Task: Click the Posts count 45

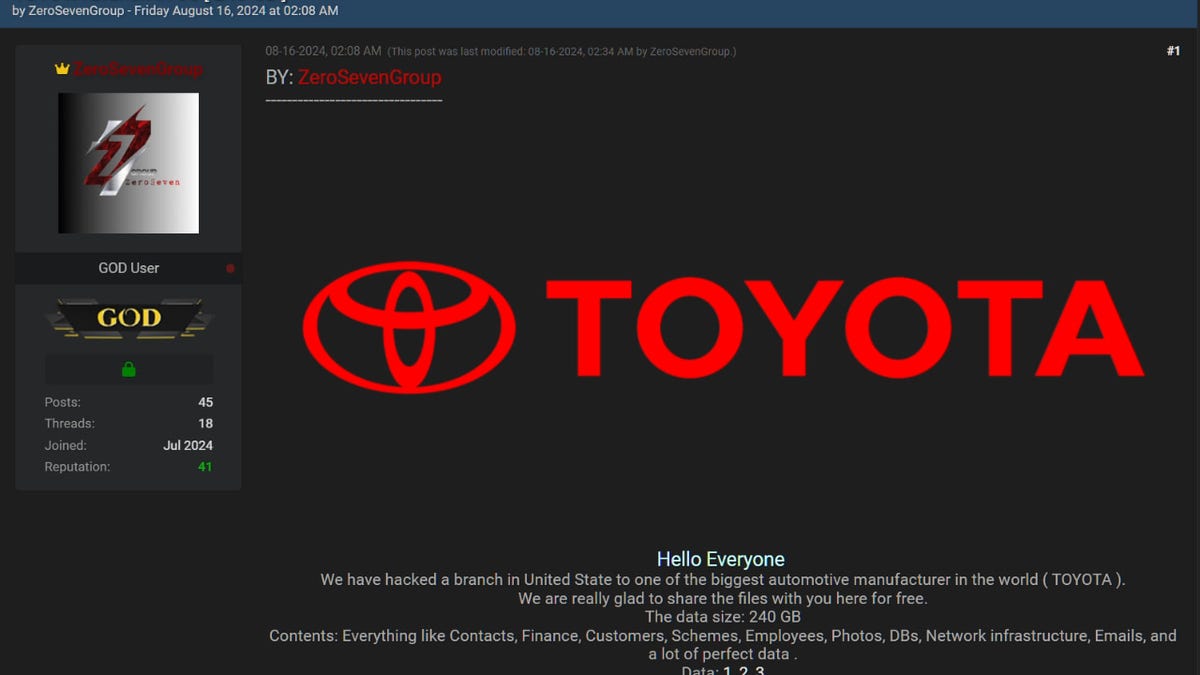Action: [205, 402]
